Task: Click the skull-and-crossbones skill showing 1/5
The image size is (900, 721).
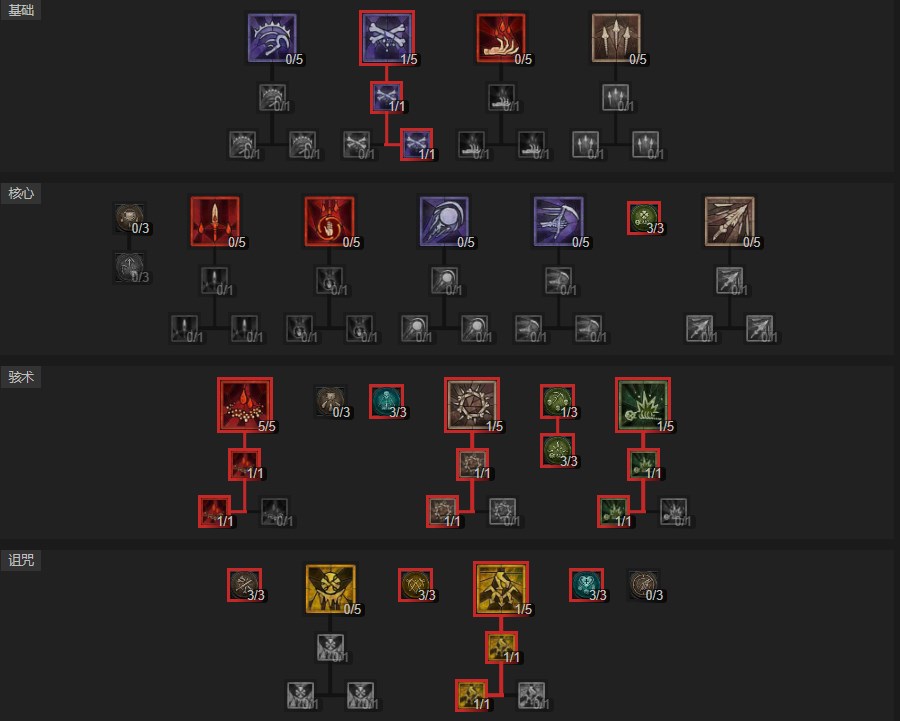Action: tap(387, 38)
